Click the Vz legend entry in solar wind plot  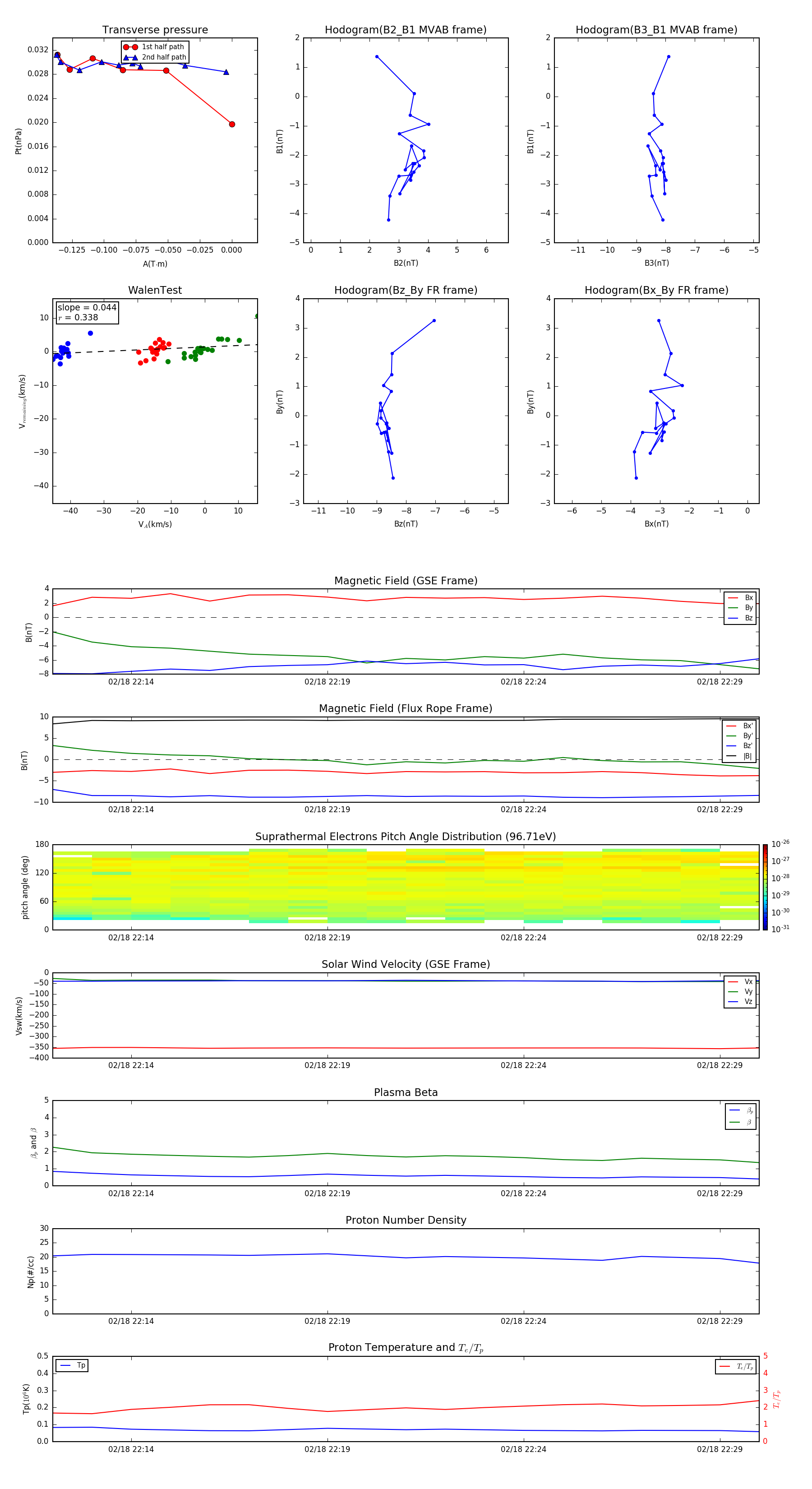point(740,1002)
